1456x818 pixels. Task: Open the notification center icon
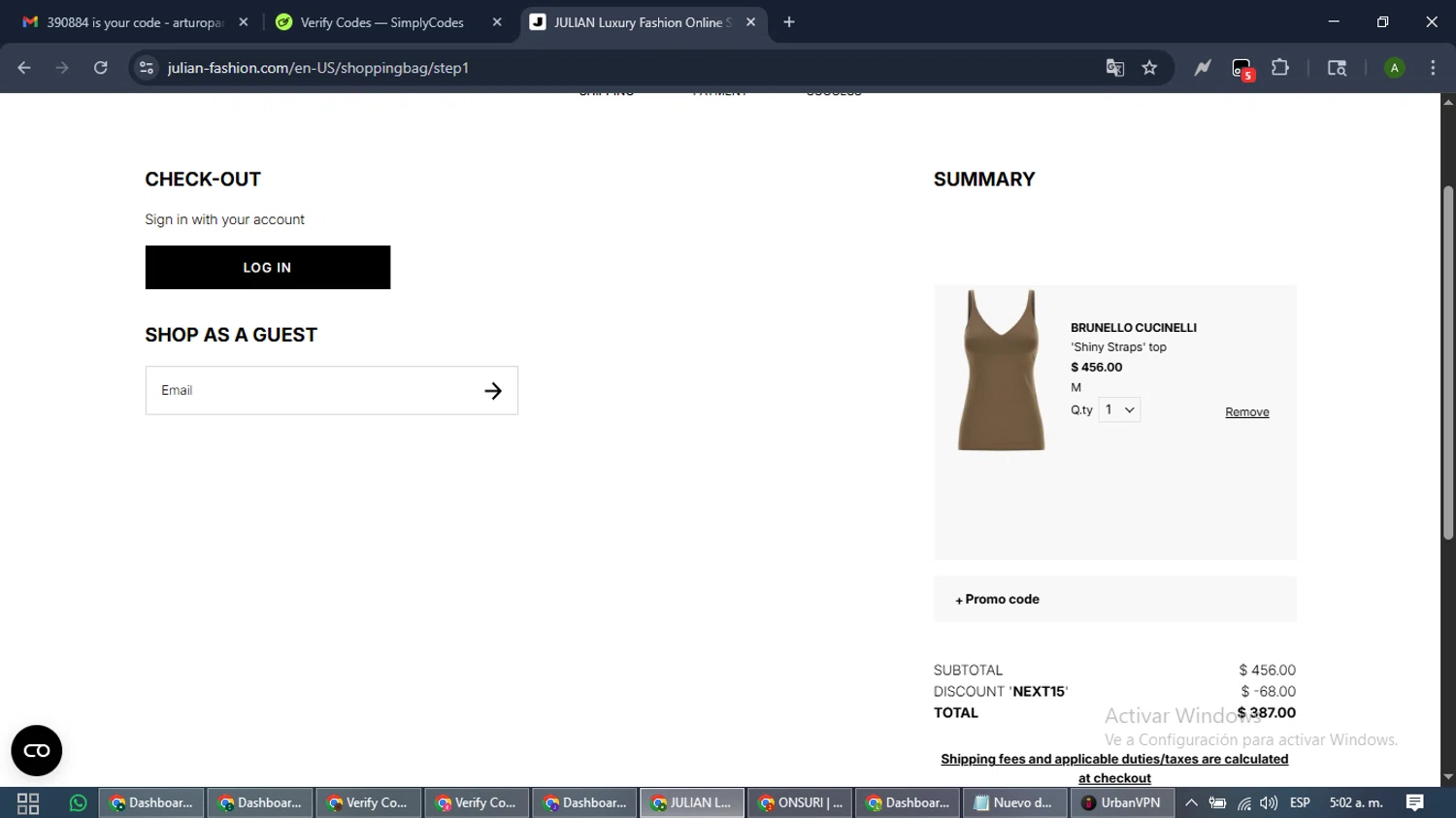point(1415,803)
